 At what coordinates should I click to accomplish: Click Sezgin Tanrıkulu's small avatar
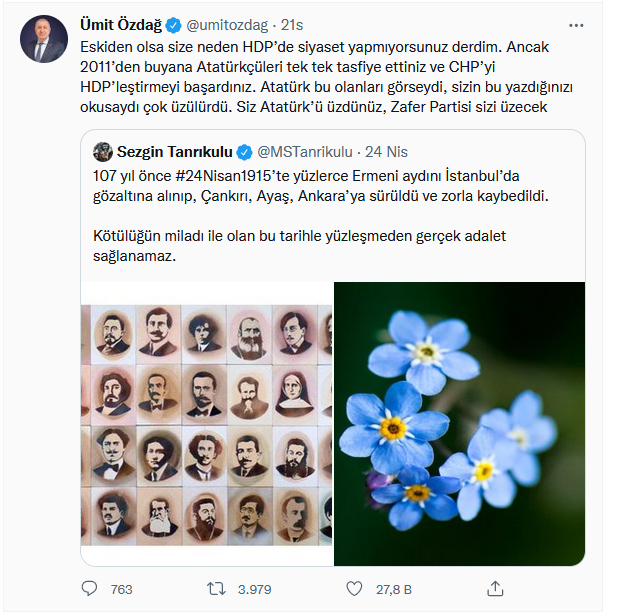pos(102,152)
